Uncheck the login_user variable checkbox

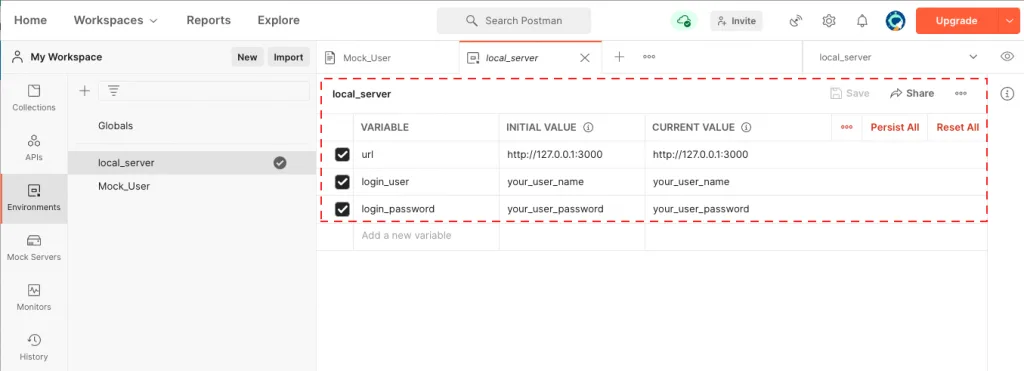click(x=342, y=182)
